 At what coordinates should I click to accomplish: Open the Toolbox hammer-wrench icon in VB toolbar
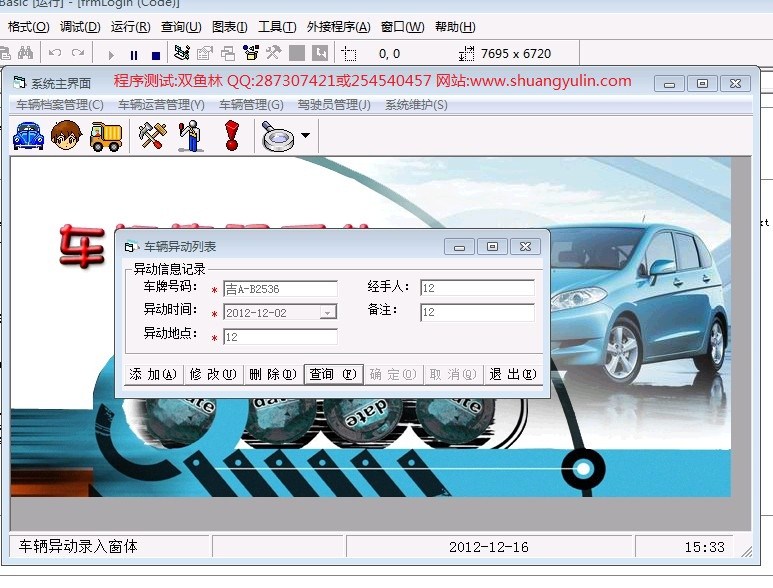273,53
